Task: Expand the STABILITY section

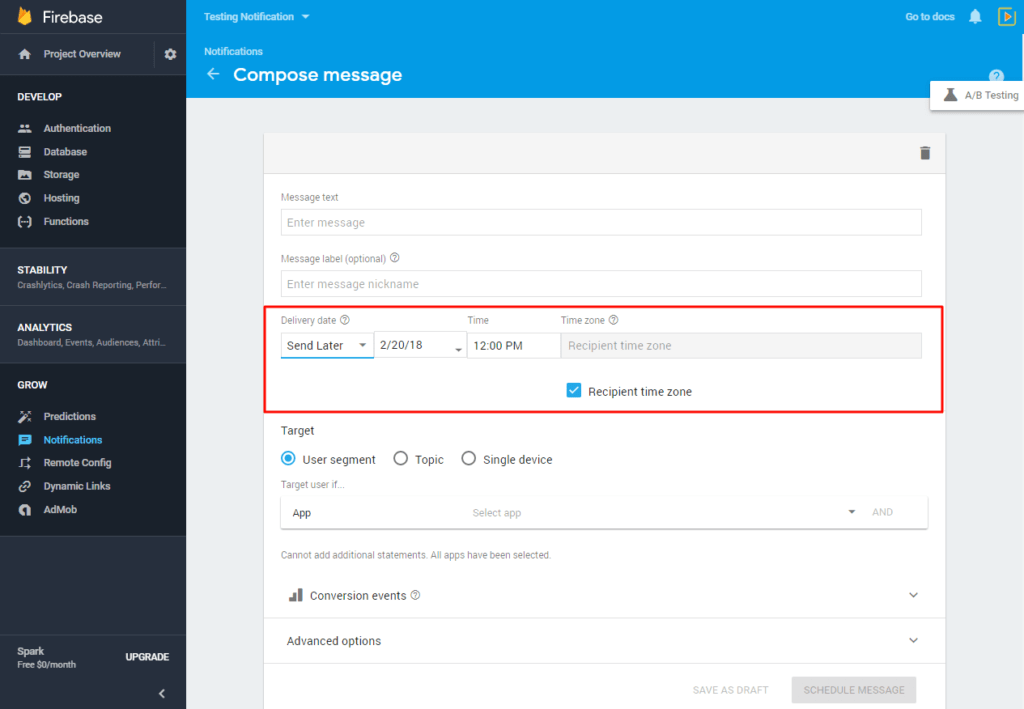Action: [x=93, y=277]
